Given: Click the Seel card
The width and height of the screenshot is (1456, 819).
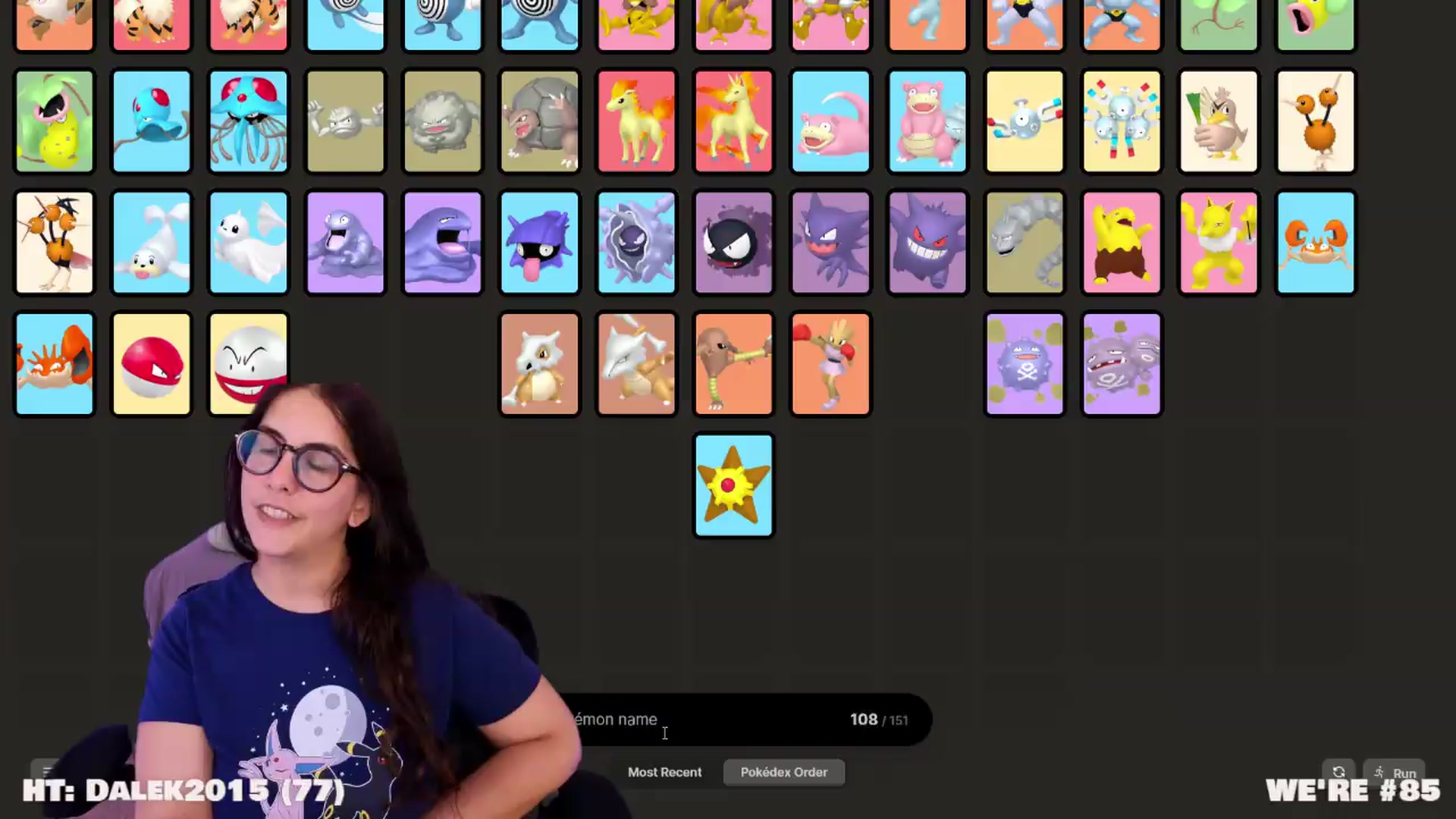Looking at the screenshot, I should click(152, 243).
